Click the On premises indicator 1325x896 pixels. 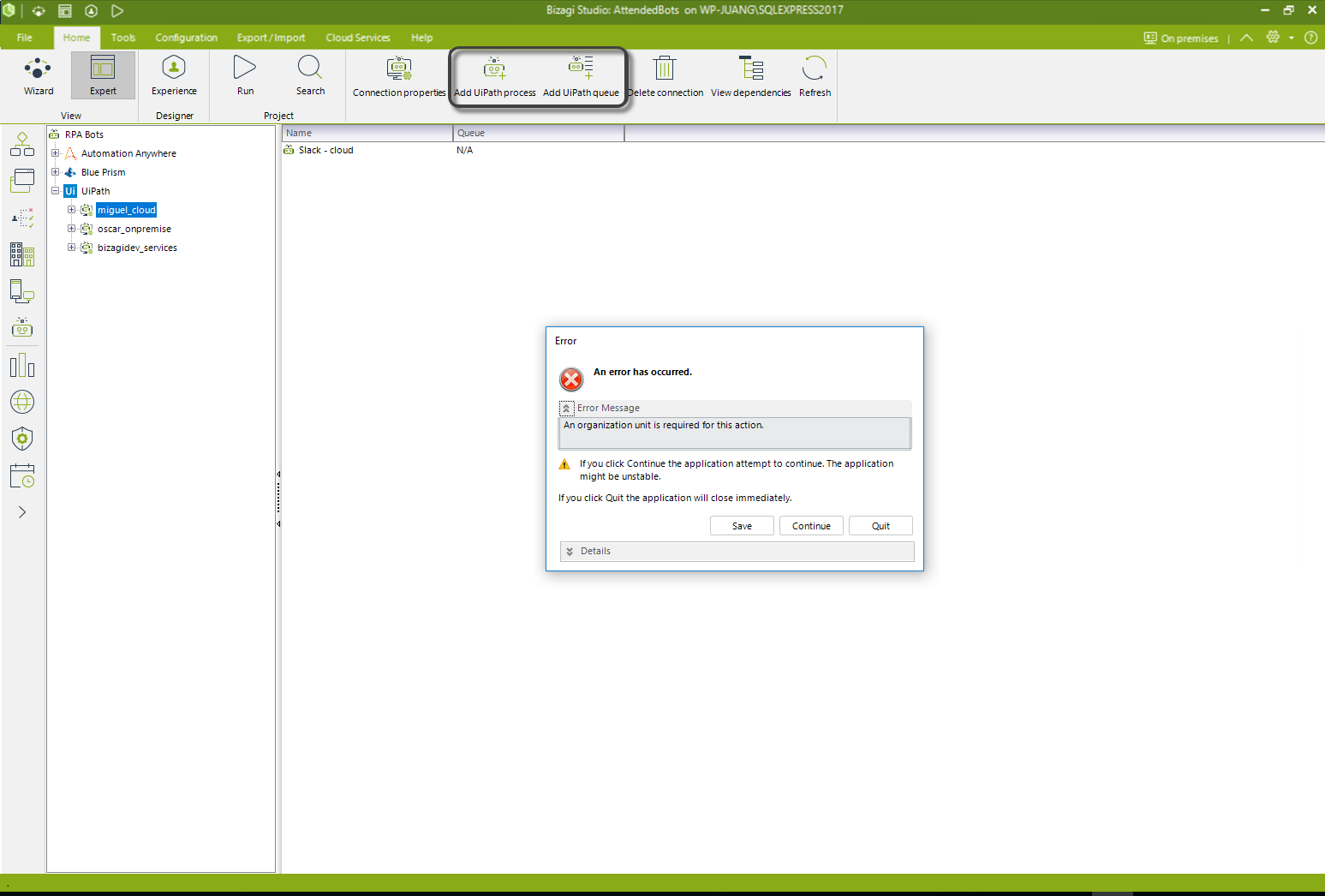pyautogui.click(x=1180, y=38)
